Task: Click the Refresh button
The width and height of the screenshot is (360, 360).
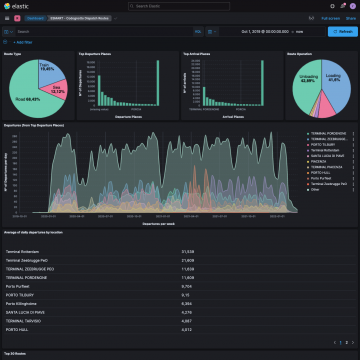Action: tap(343, 32)
